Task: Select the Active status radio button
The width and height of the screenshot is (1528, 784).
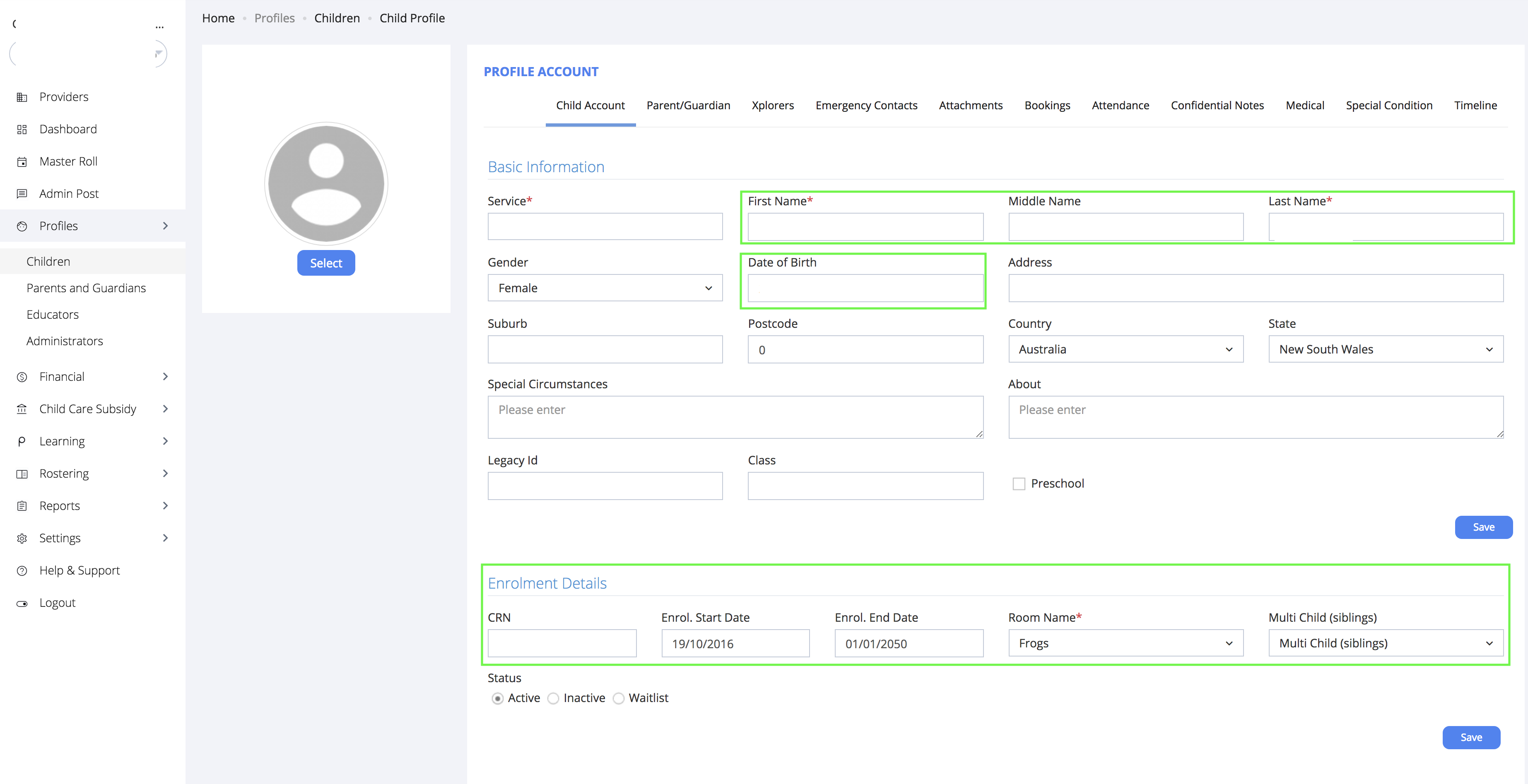Action: [498, 699]
